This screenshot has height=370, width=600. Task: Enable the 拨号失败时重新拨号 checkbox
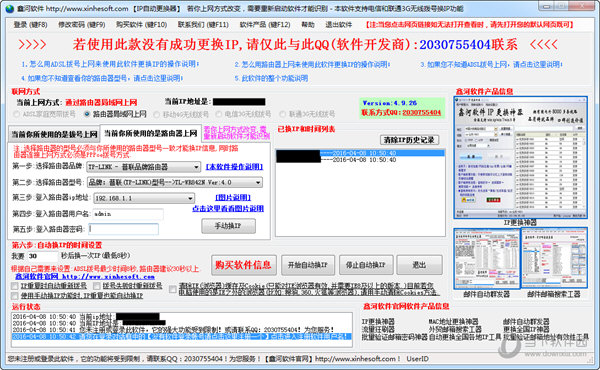coord(96,286)
